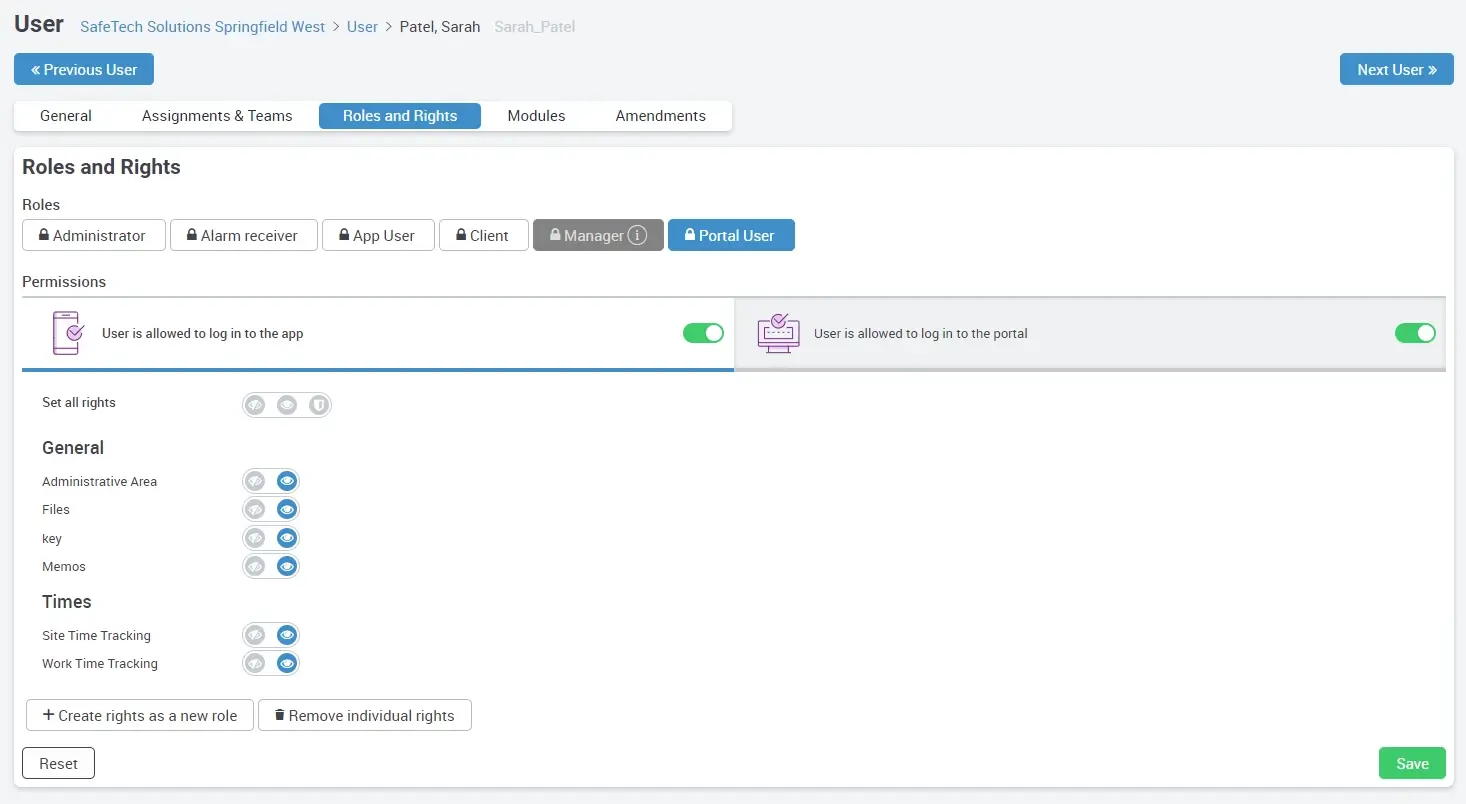
Task: Click the monitor icon for portal login
Action: pos(778,333)
